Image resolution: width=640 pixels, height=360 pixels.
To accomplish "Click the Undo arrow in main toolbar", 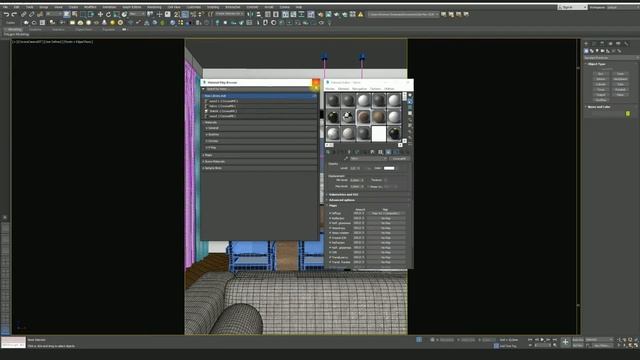I will coord(7,14).
